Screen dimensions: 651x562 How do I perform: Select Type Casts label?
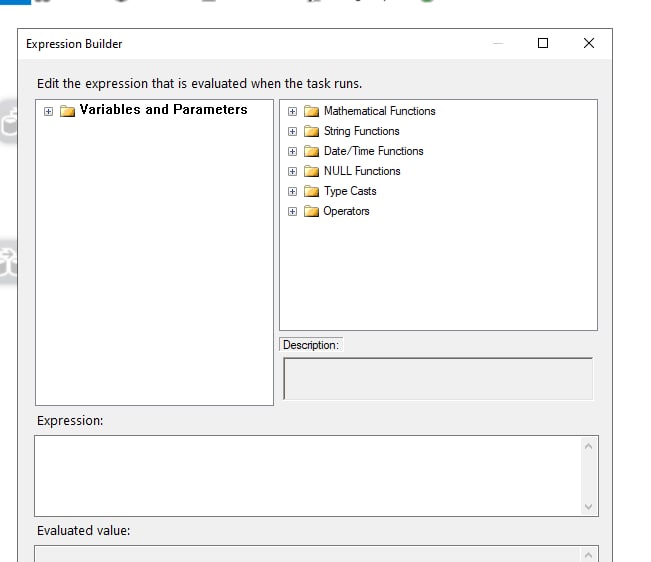350,191
